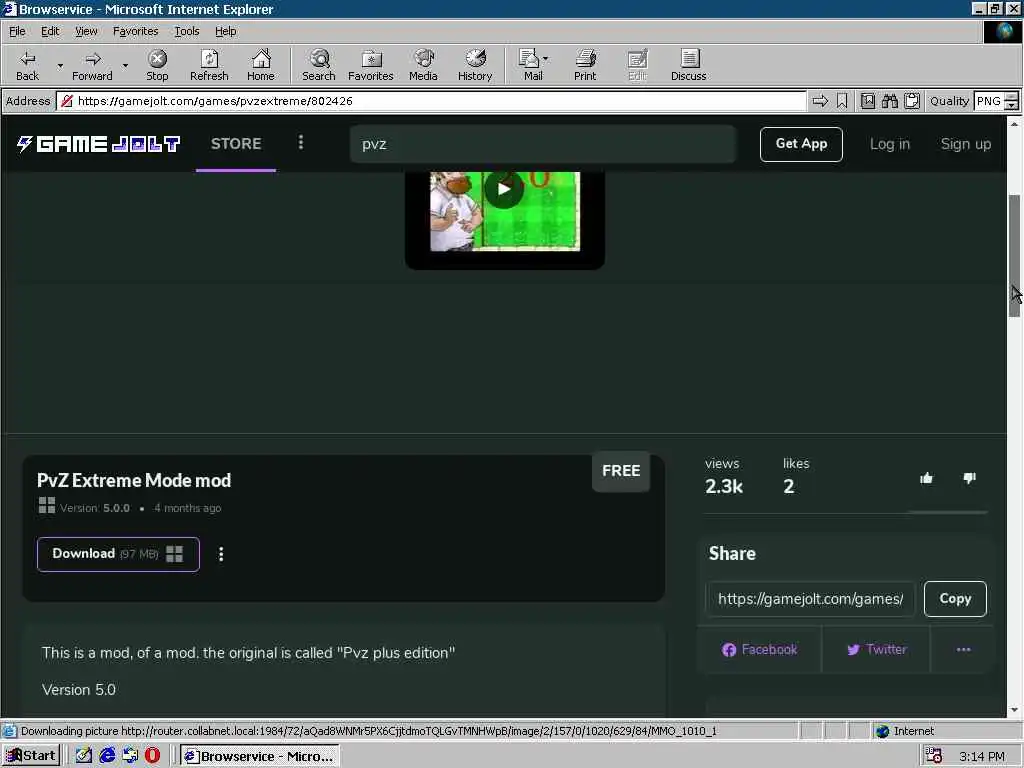Share the game on Twitter
The height and width of the screenshot is (768, 1024).
pos(876,650)
